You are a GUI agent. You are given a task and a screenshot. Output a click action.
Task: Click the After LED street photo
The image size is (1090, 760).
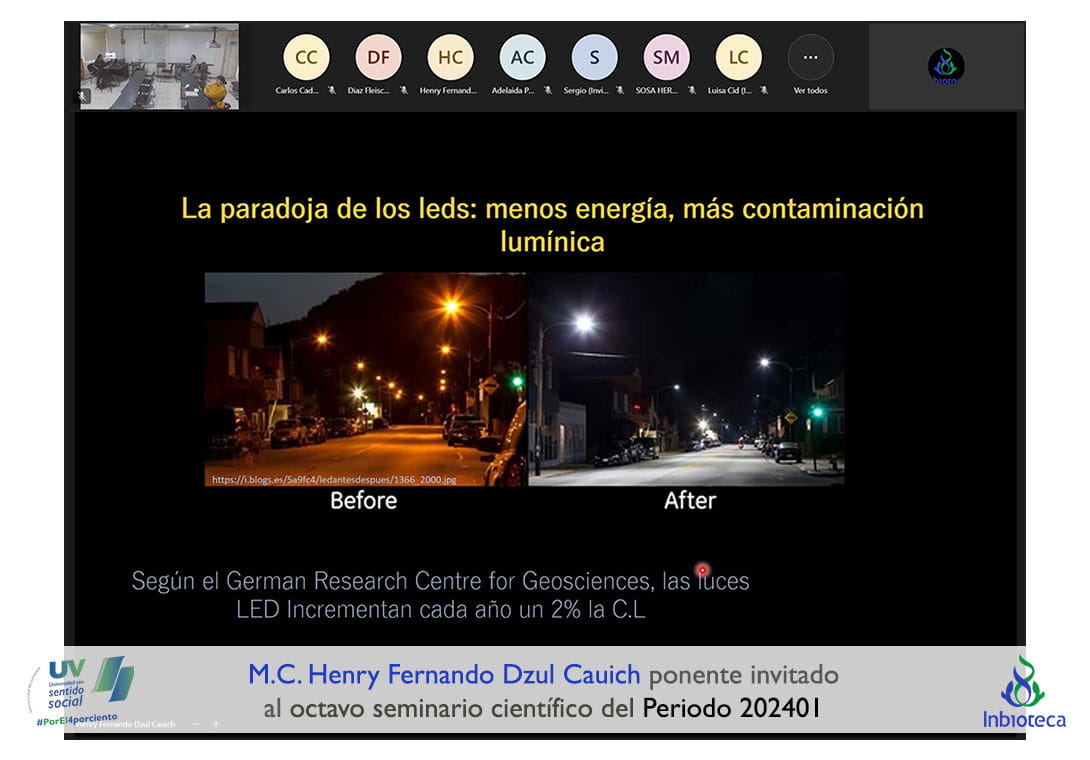(686, 378)
